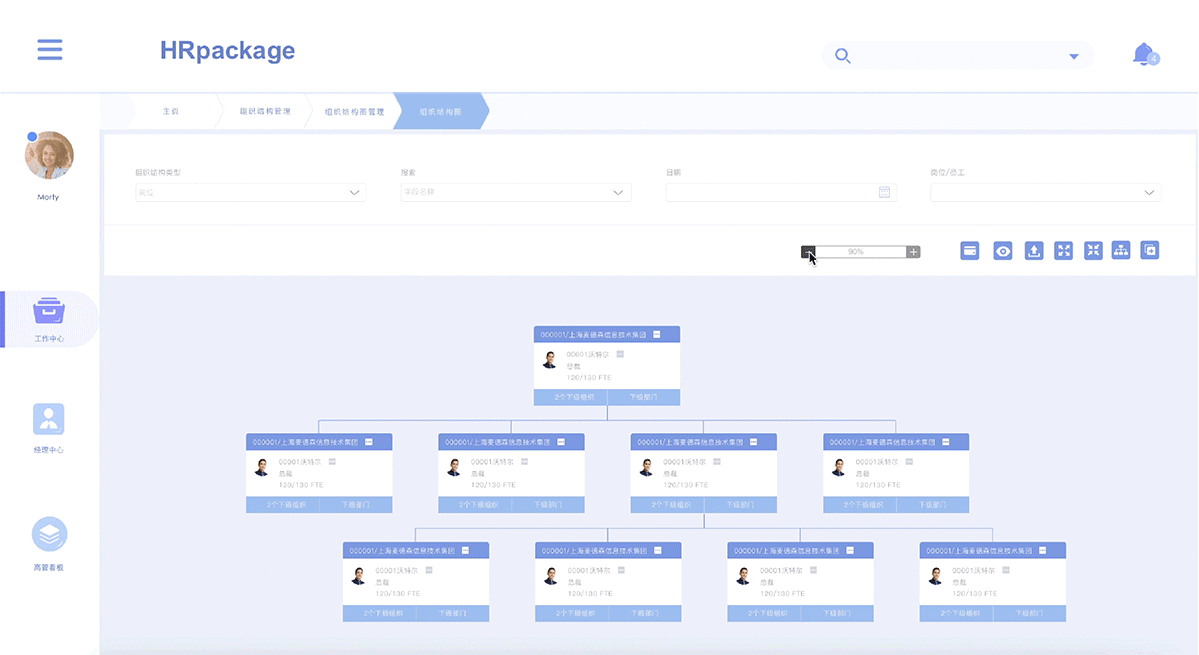
Task: Open detail icon on second row's second card
Action: (x=525, y=462)
